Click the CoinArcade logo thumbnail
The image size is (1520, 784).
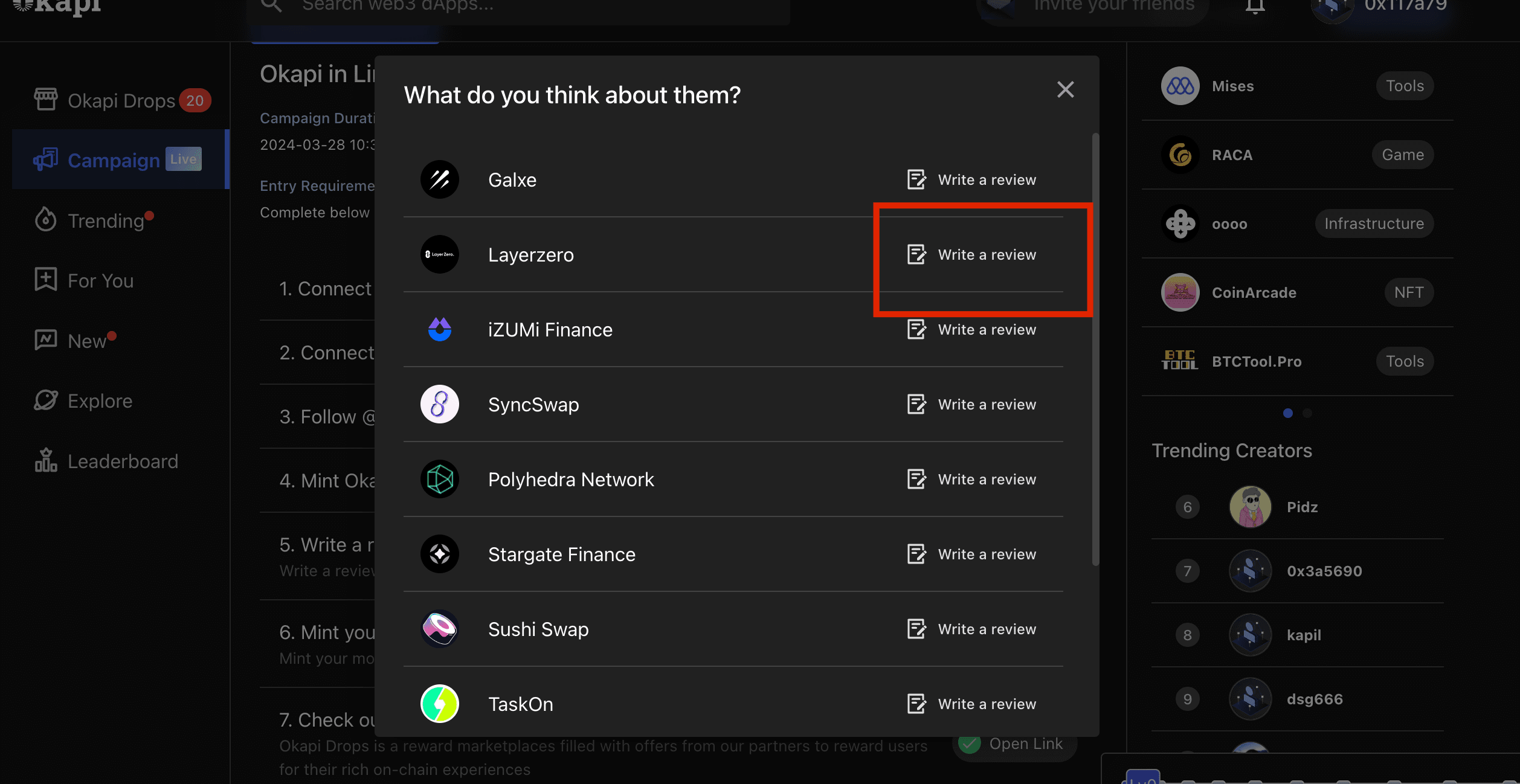1180,292
